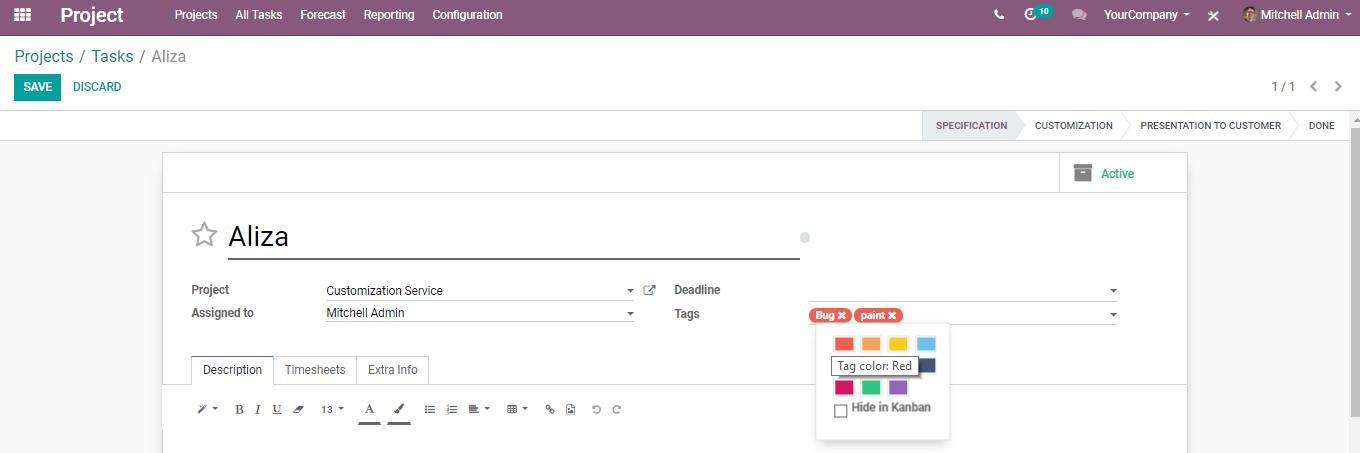Check the Hide in Kanban checkbox
Screen dimensions: 1360x453
[841, 410]
